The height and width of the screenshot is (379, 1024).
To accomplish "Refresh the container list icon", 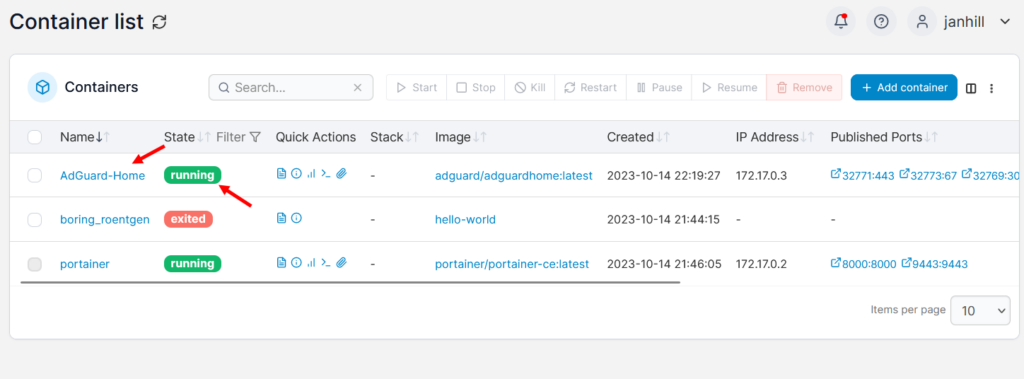I will coord(159,22).
